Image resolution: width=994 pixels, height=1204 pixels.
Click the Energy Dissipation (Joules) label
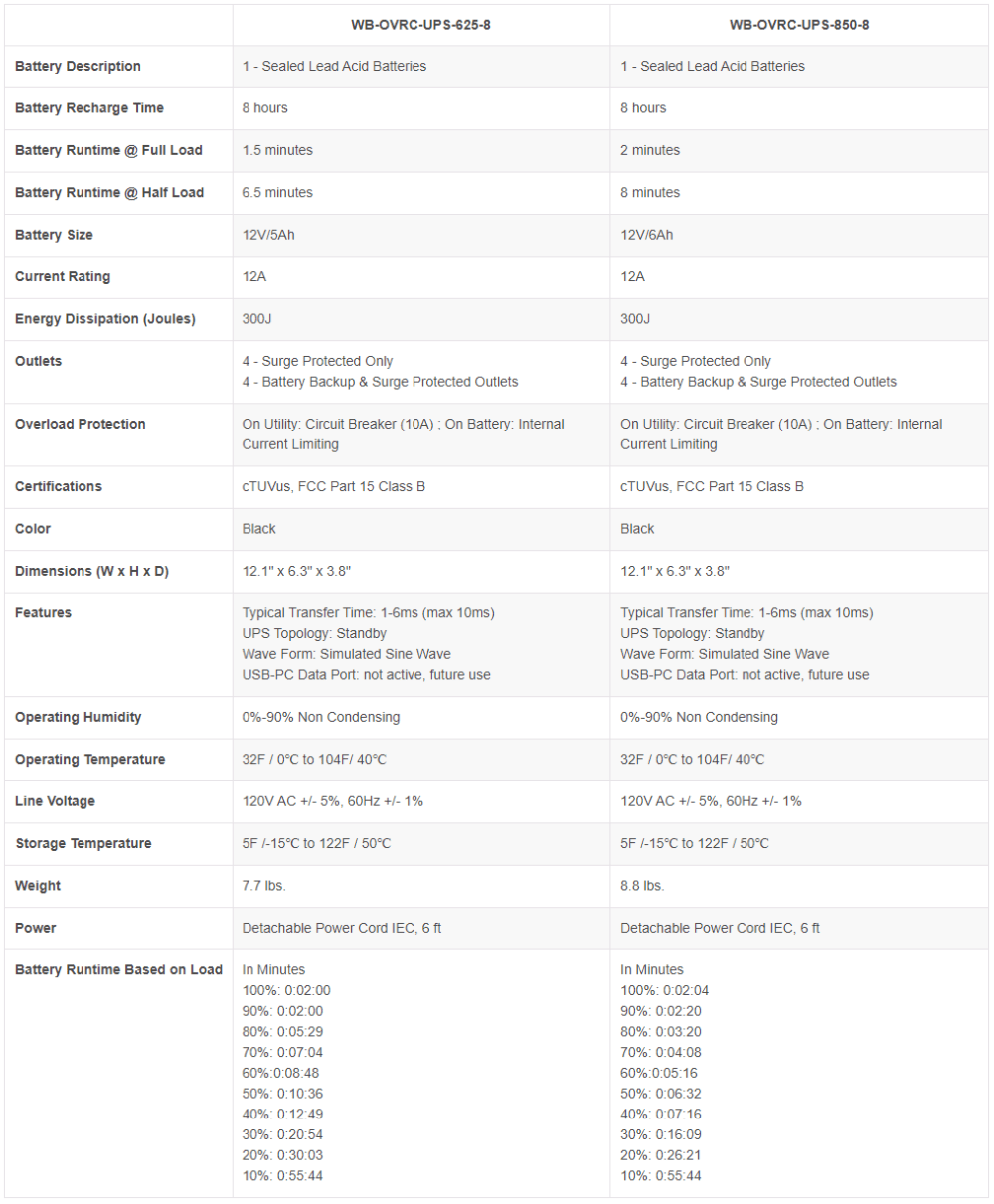click(105, 319)
